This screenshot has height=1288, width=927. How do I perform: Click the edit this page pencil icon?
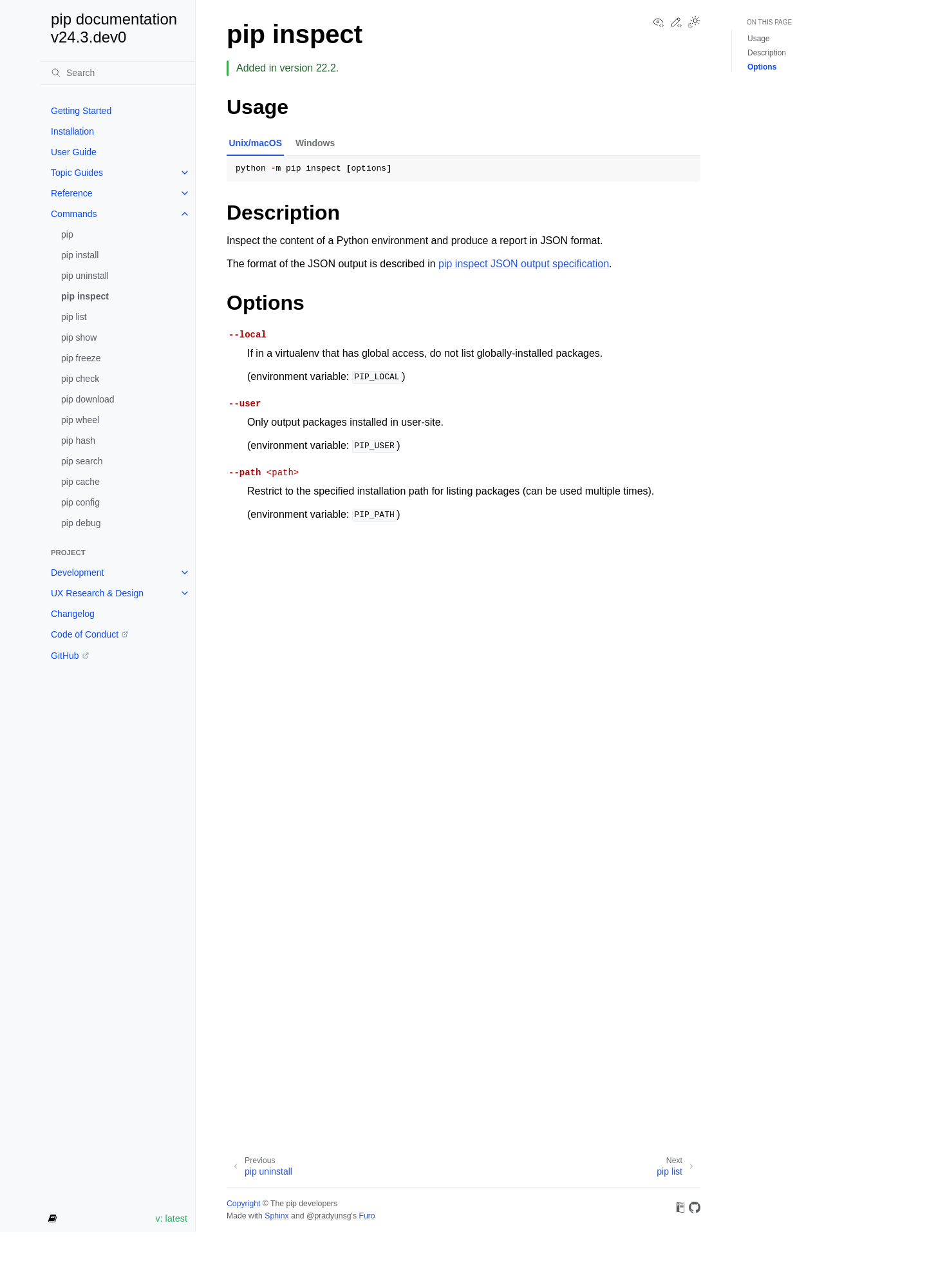(676, 23)
